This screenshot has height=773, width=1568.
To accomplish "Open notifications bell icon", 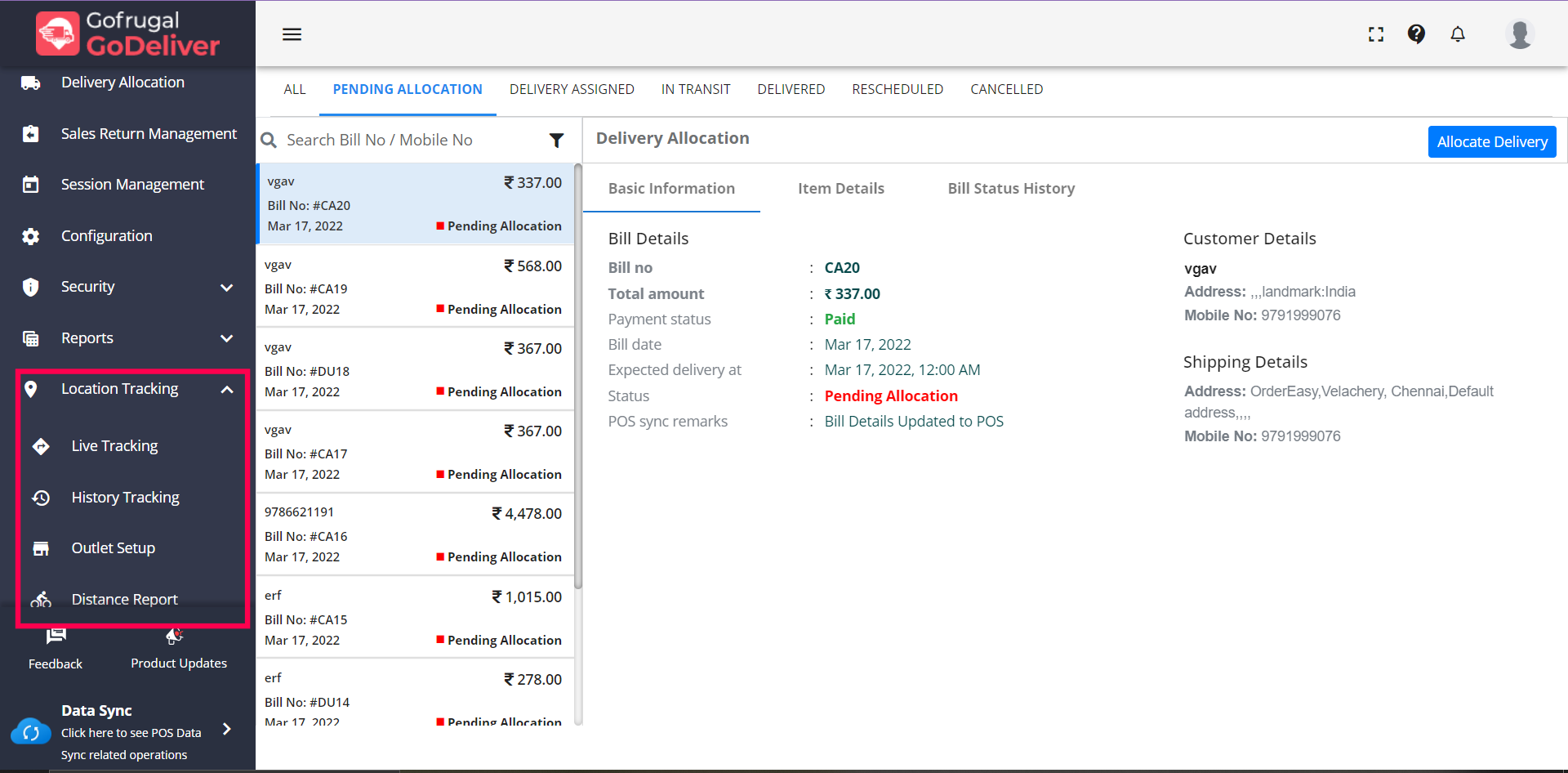I will [1458, 34].
